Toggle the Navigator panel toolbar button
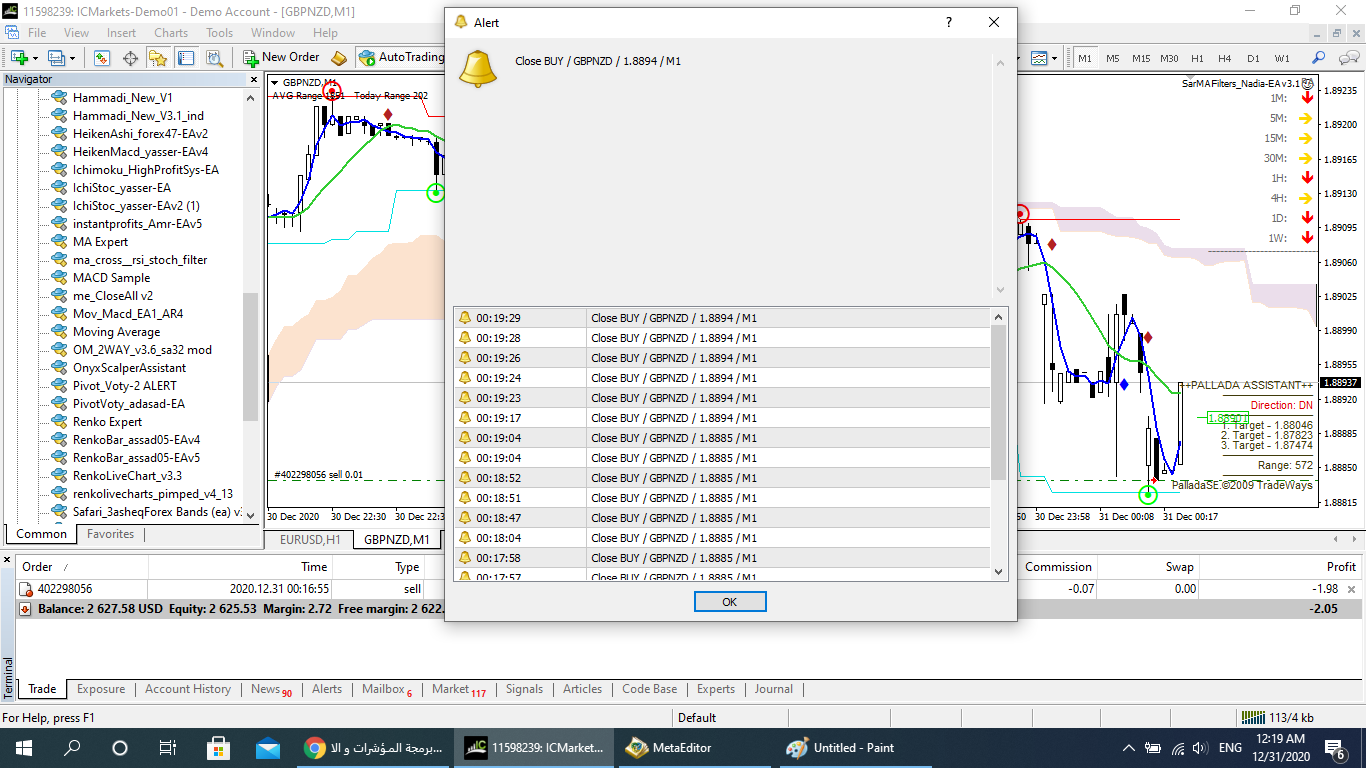This screenshot has width=1366, height=768. [158, 58]
